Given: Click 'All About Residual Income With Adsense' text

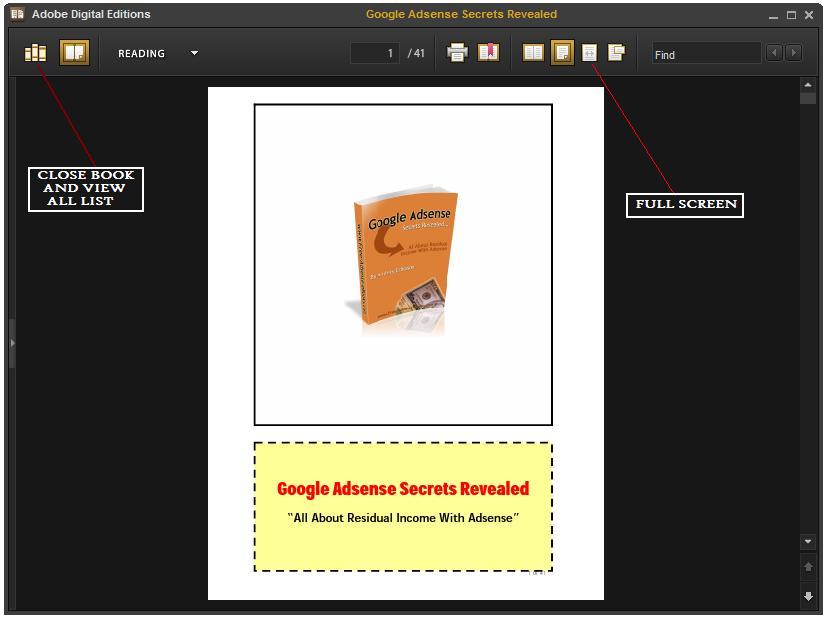Looking at the screenshot, I should [403, 518].
